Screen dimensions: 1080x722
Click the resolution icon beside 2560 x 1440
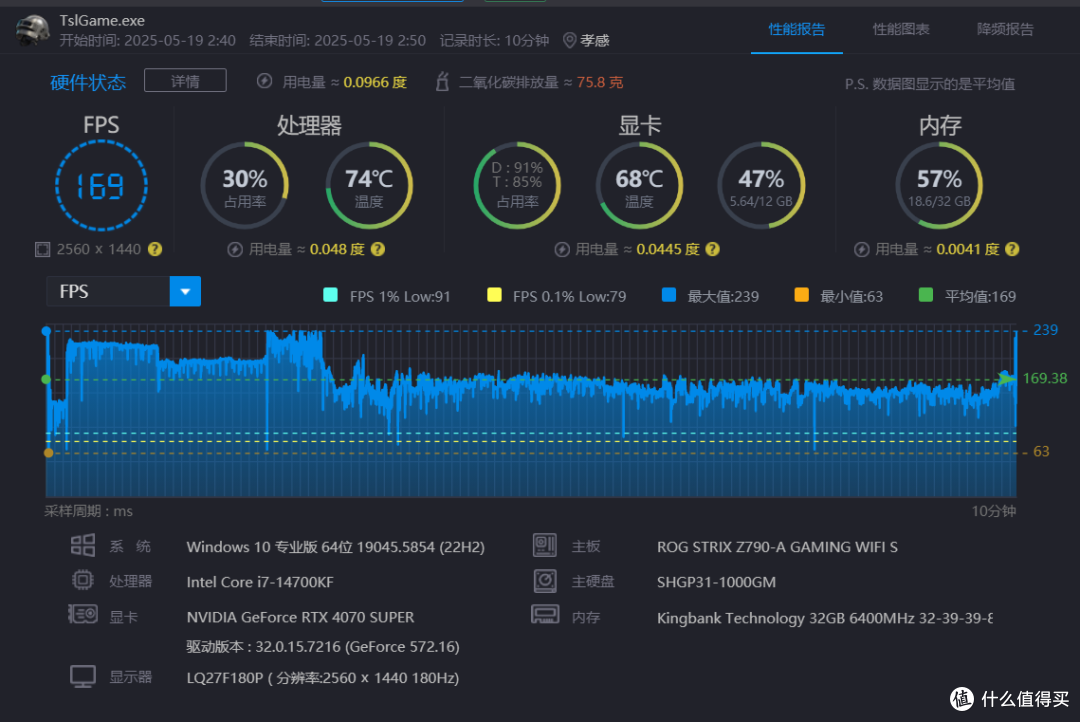43,249
